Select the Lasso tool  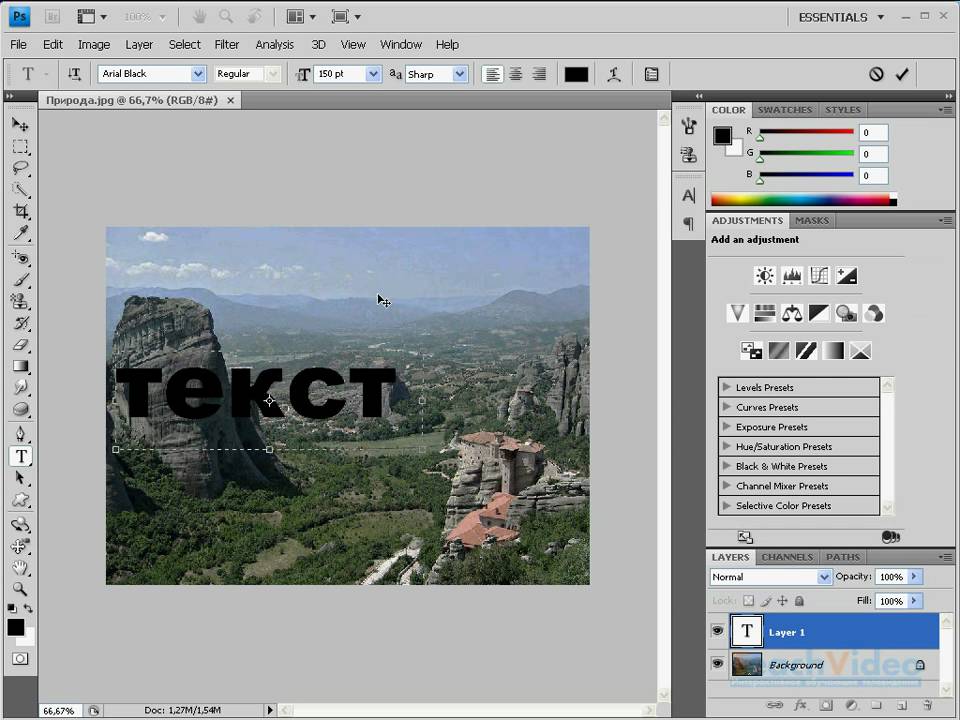20,168
